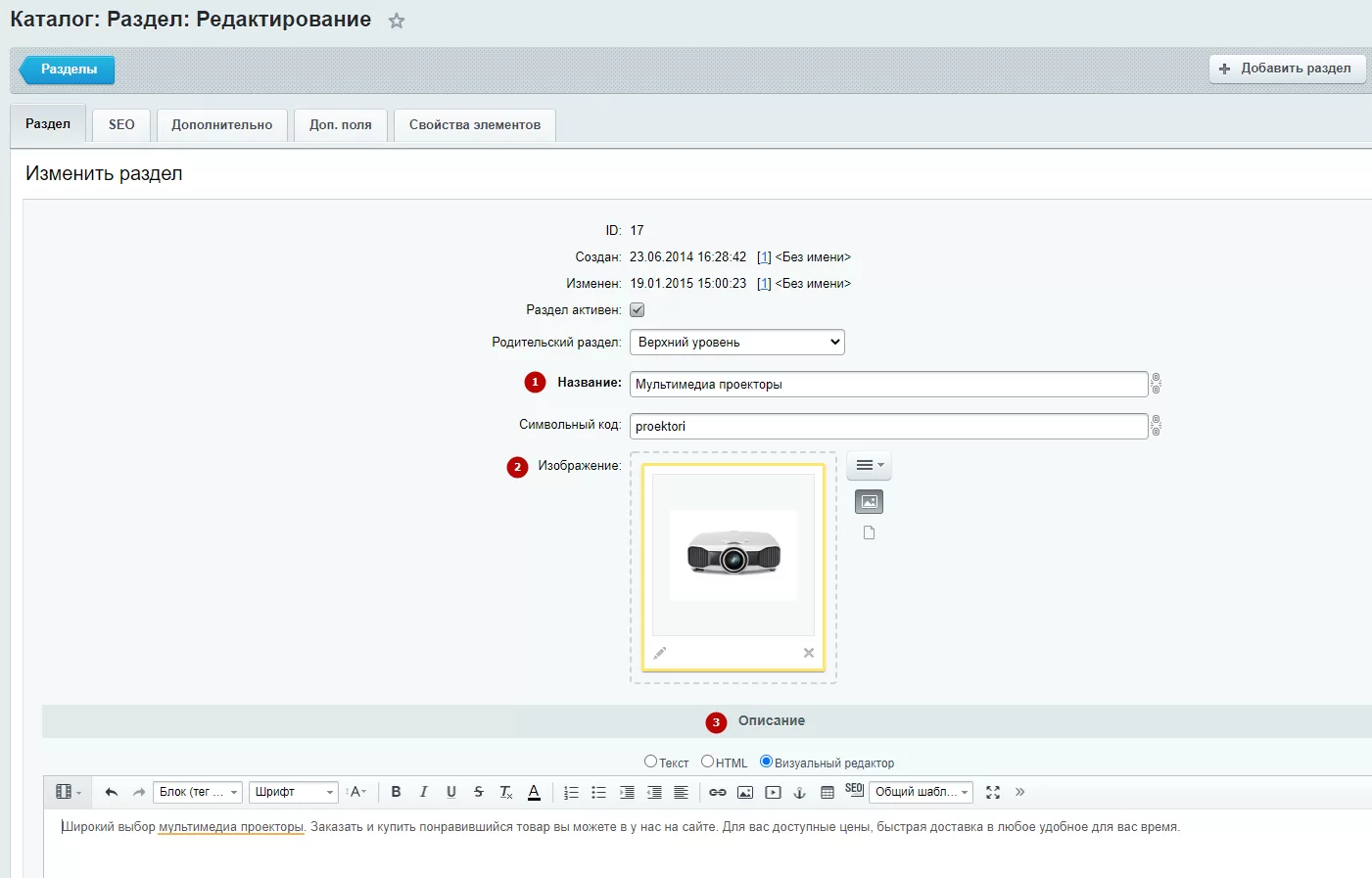Toggle bold formatting in the editor
1372x878 pixels.
(396, 792)
